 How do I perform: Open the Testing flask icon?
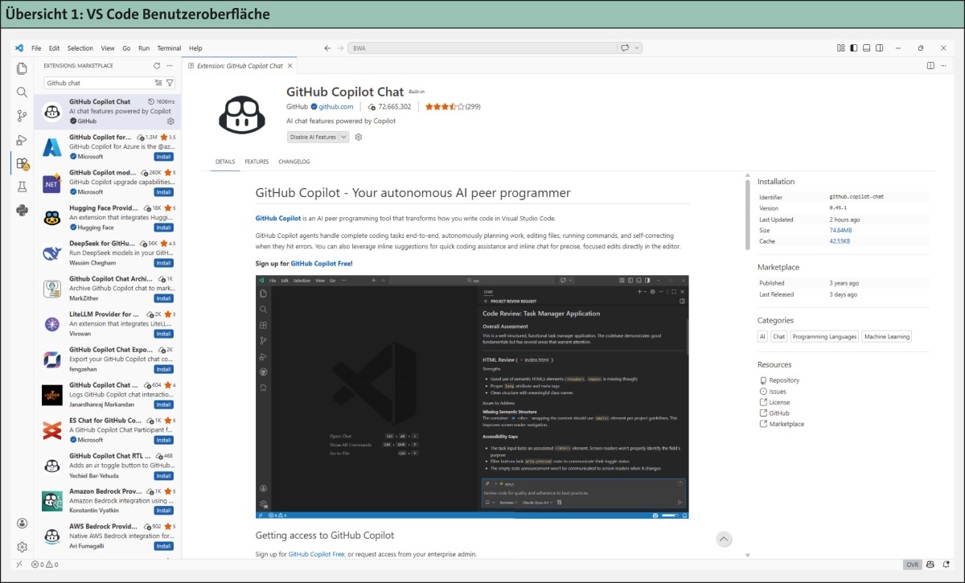point(22,187)
